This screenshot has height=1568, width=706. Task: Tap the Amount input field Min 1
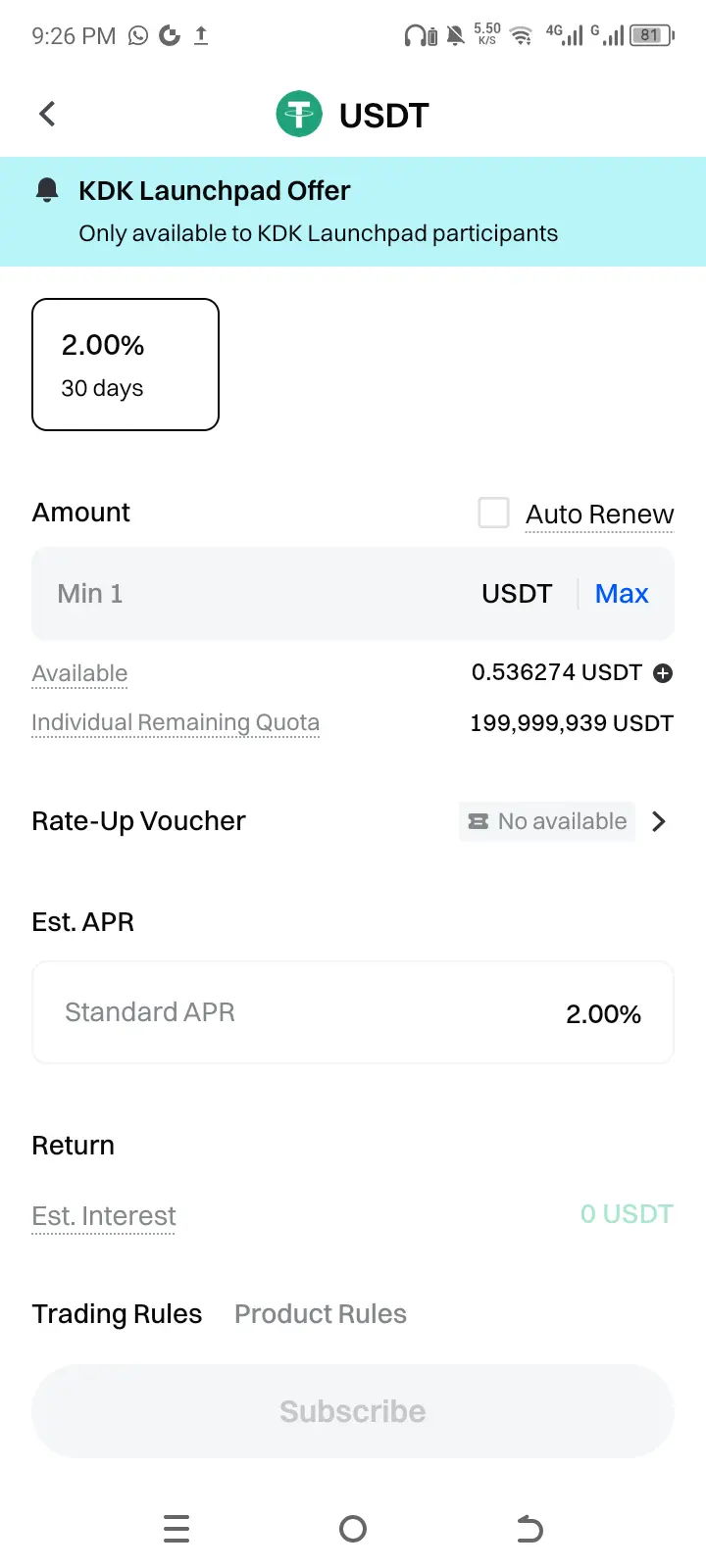[353, 594]
